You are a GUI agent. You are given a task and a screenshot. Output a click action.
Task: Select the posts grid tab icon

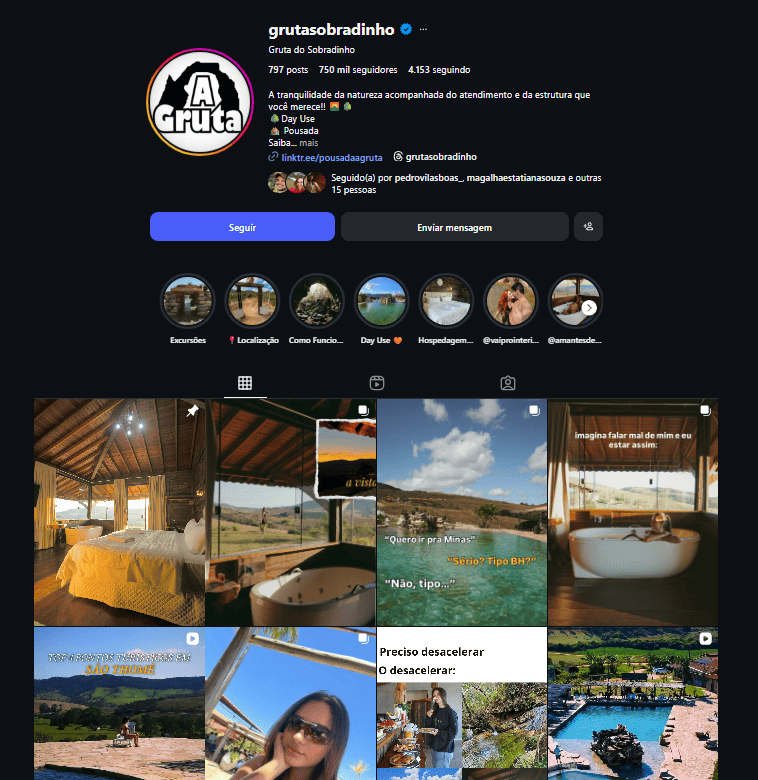245,383
